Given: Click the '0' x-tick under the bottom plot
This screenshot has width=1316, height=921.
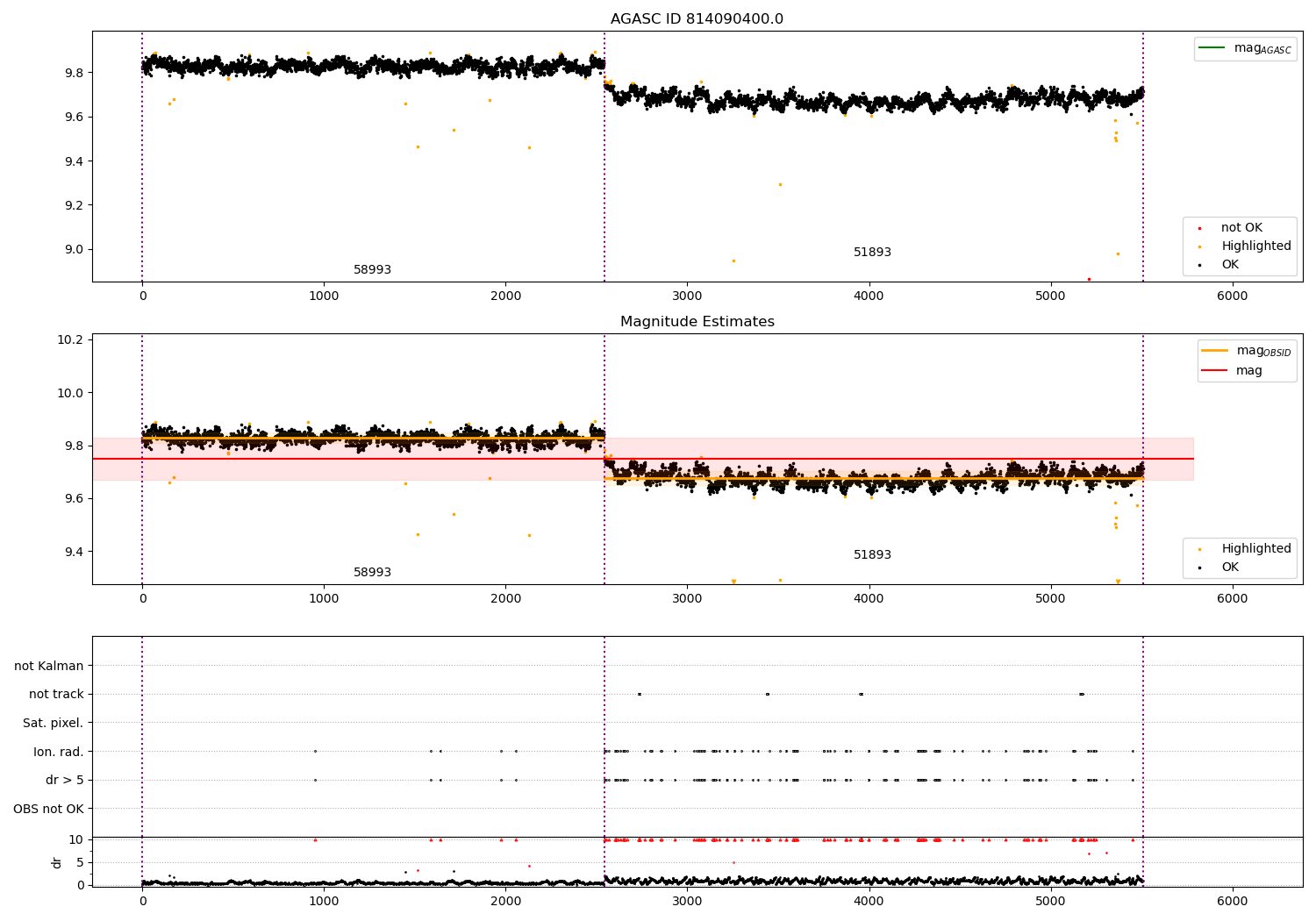Looking at the screenshot, I should [142, 902].
